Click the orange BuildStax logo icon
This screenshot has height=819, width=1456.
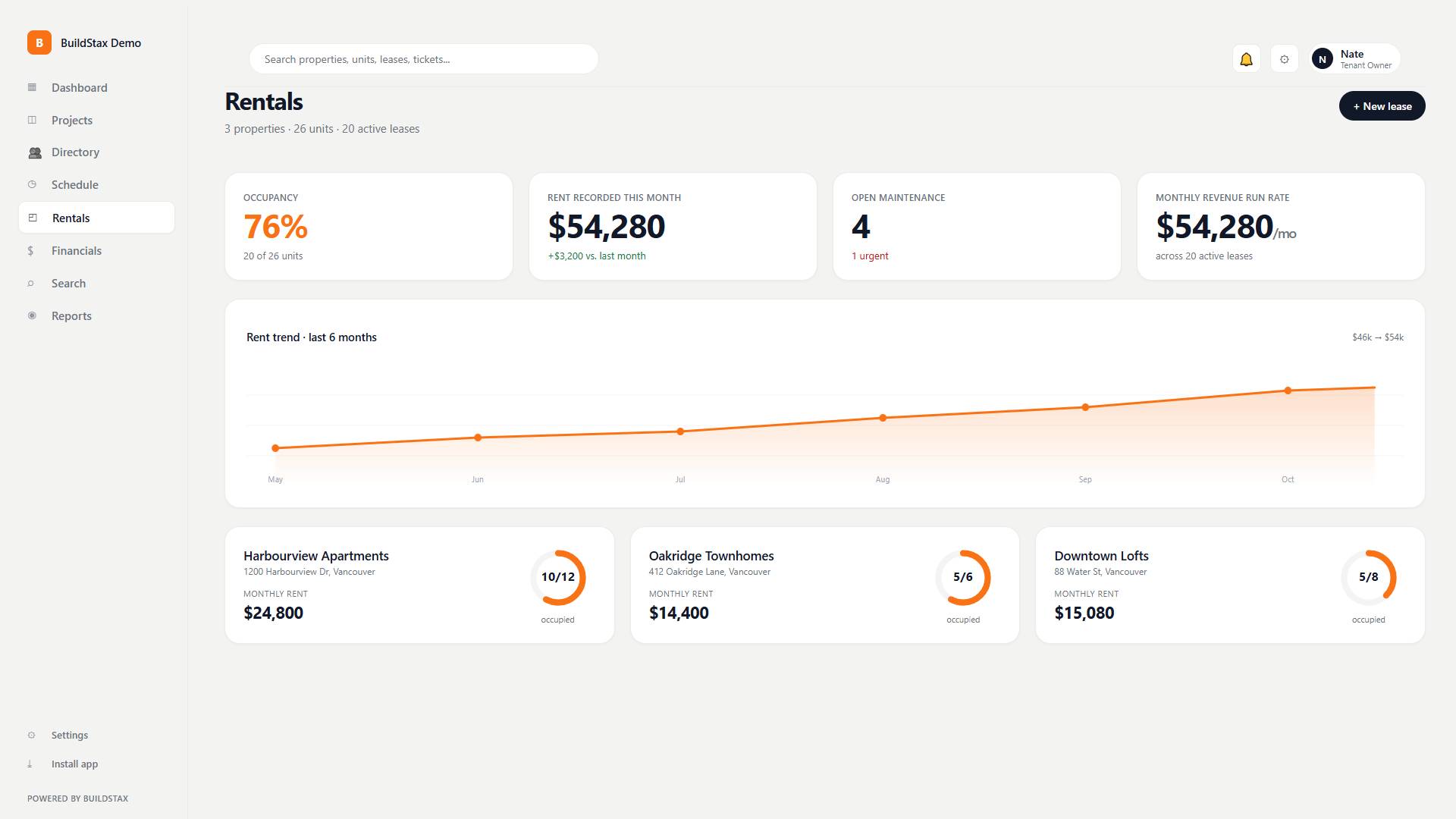[x=39, y=42]
